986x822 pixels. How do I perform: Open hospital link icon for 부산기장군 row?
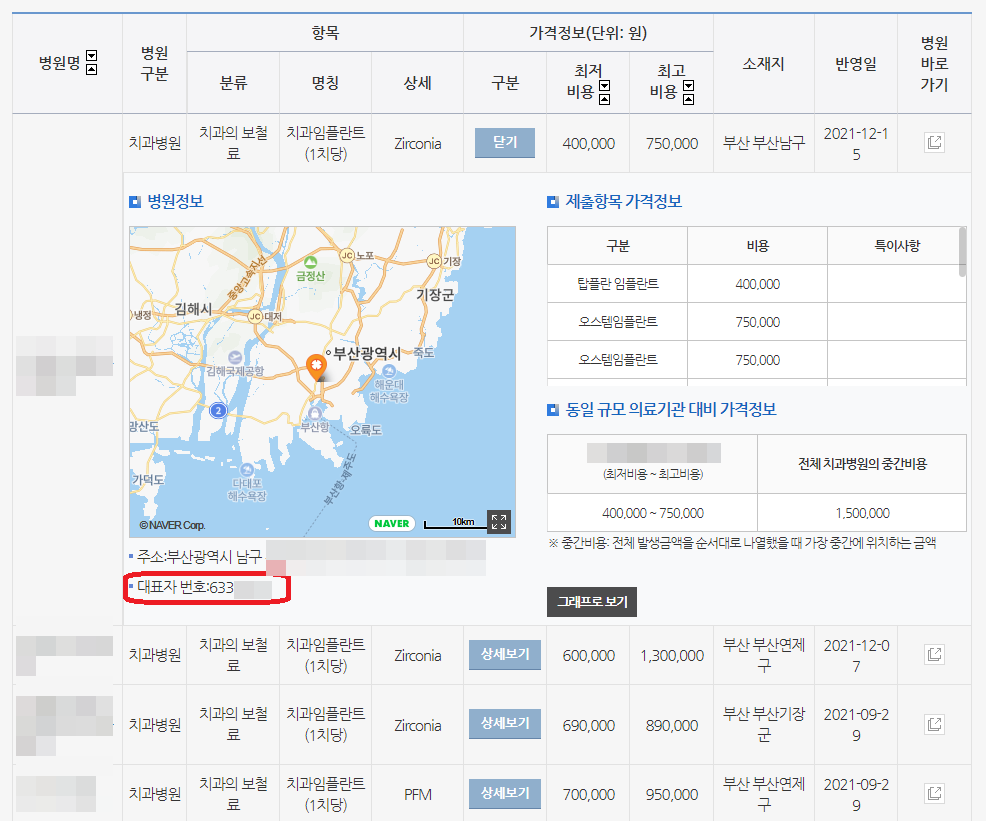[934, 724]
